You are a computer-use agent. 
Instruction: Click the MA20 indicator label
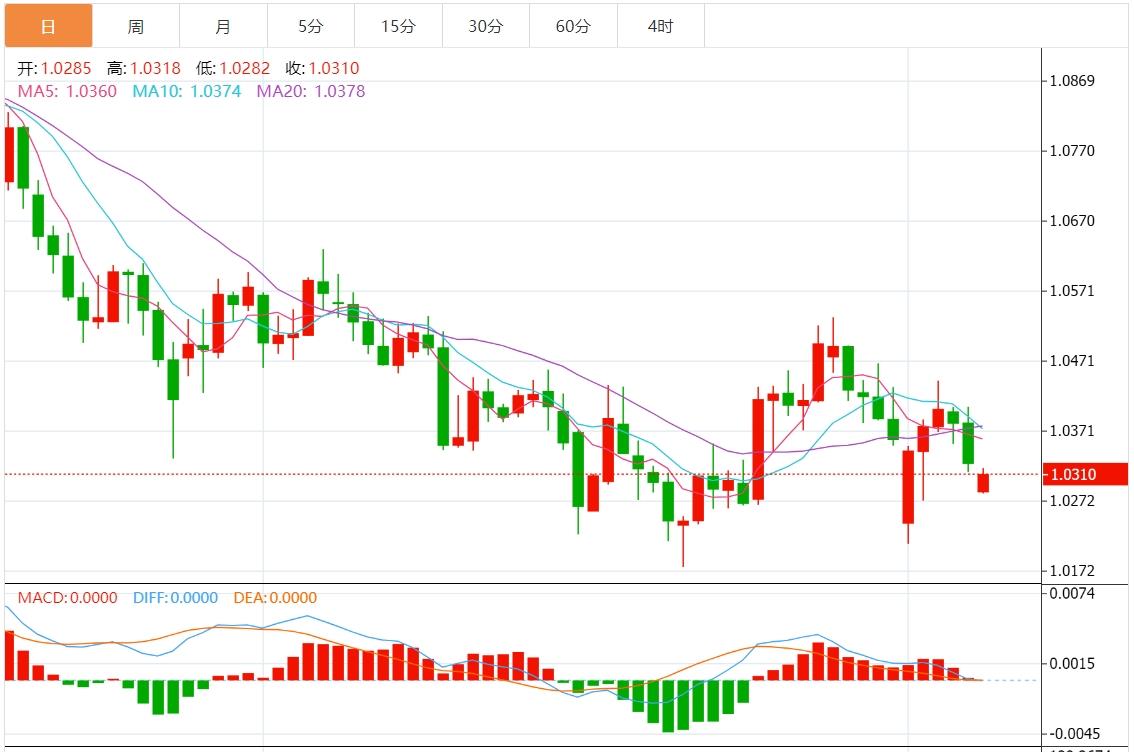311,91
